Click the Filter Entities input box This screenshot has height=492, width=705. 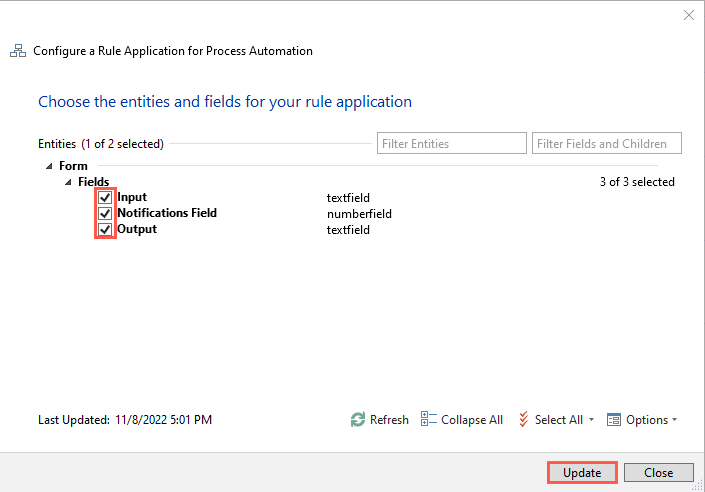point(452,144)
